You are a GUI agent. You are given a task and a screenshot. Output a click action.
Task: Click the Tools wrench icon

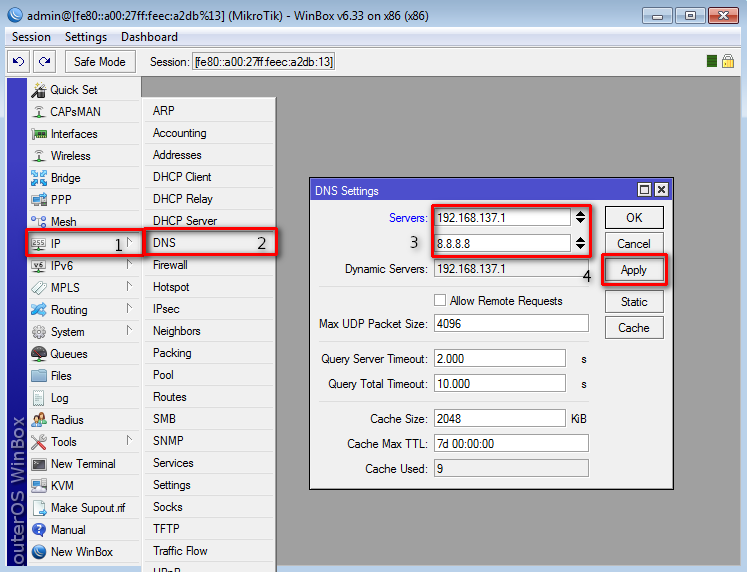(x=39, y=442)
